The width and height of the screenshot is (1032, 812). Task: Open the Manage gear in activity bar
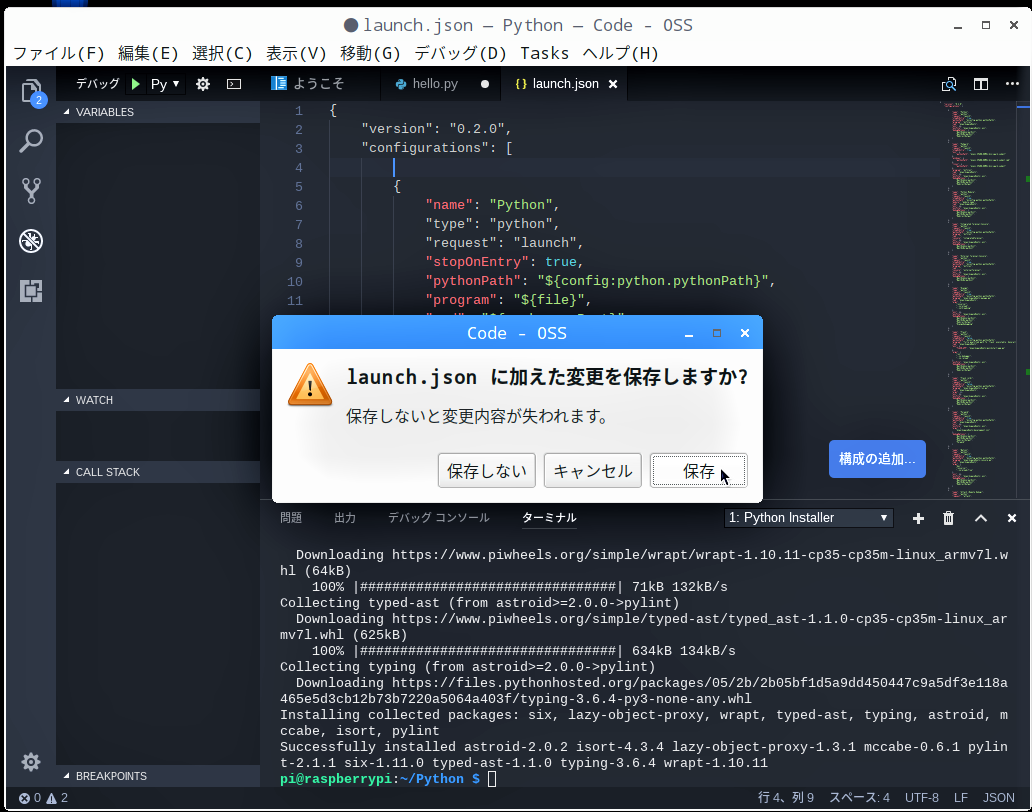(x=31, y=762)
